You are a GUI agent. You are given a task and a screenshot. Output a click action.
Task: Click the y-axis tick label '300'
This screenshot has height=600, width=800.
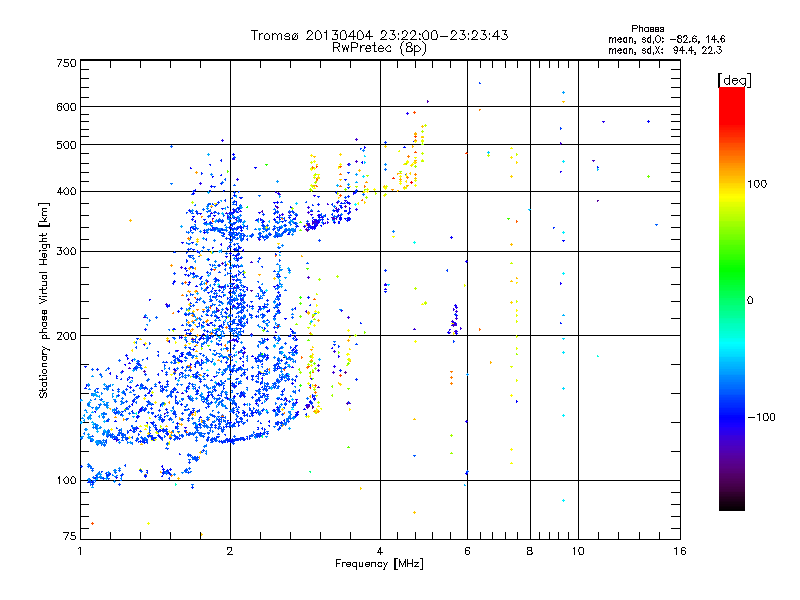tap(66, 252)
